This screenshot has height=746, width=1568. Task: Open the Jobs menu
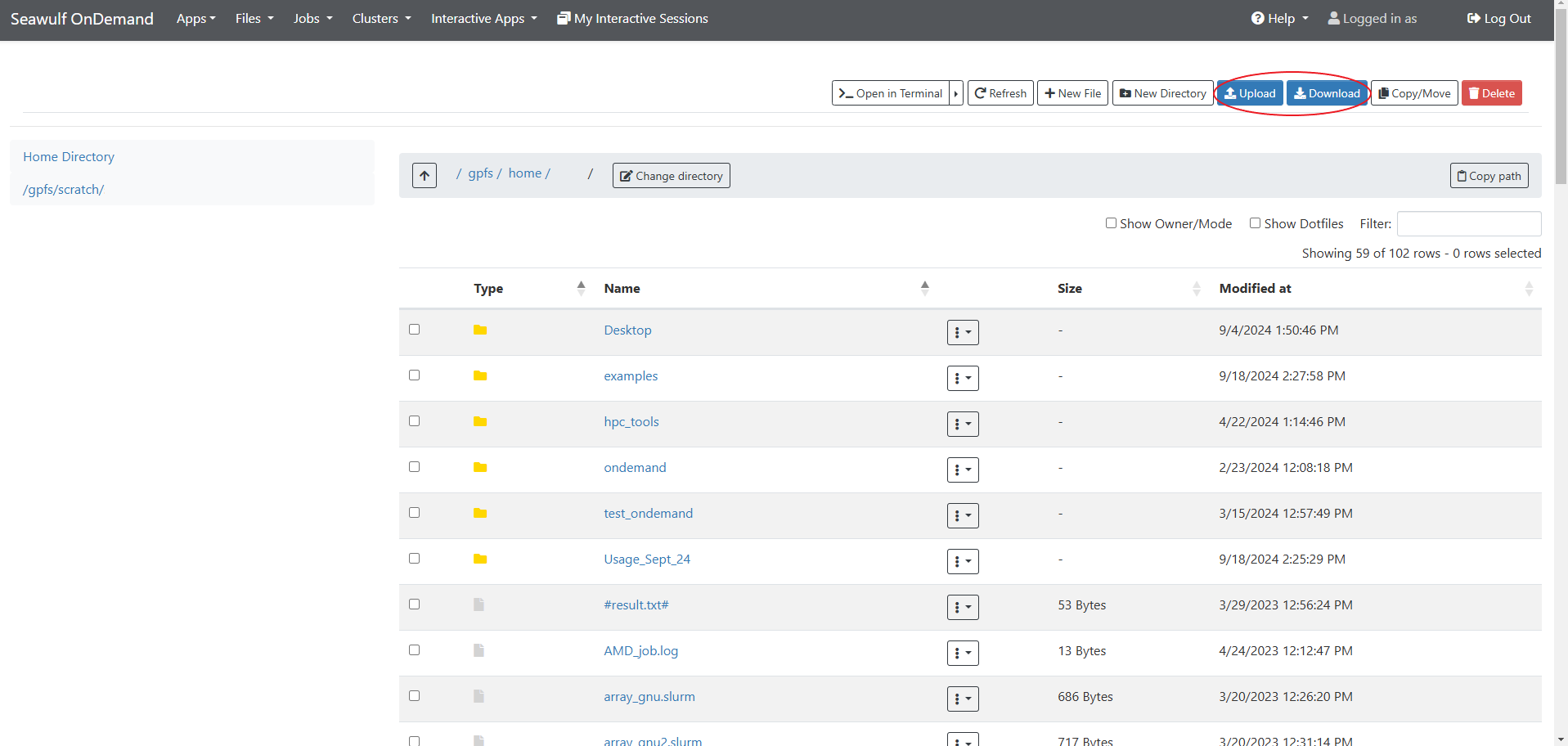pyautogui.click(x=312, y=18)
